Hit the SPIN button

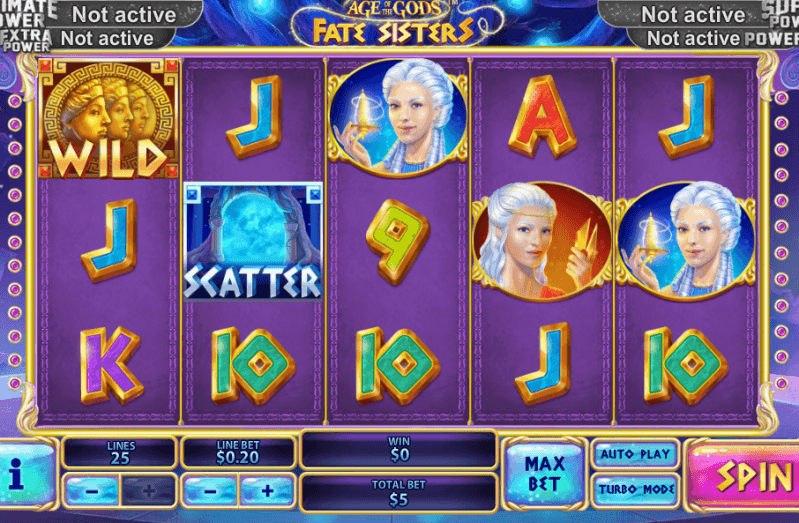(x=745, y=476)
